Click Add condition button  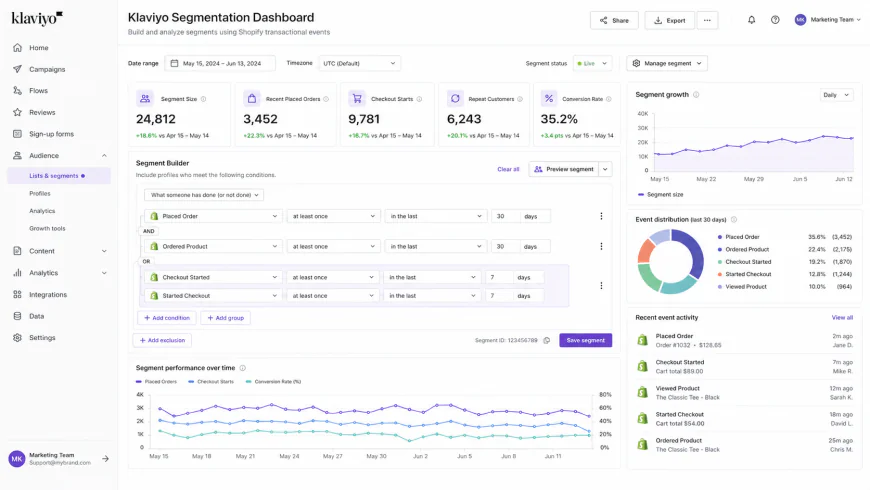point(166,318)
